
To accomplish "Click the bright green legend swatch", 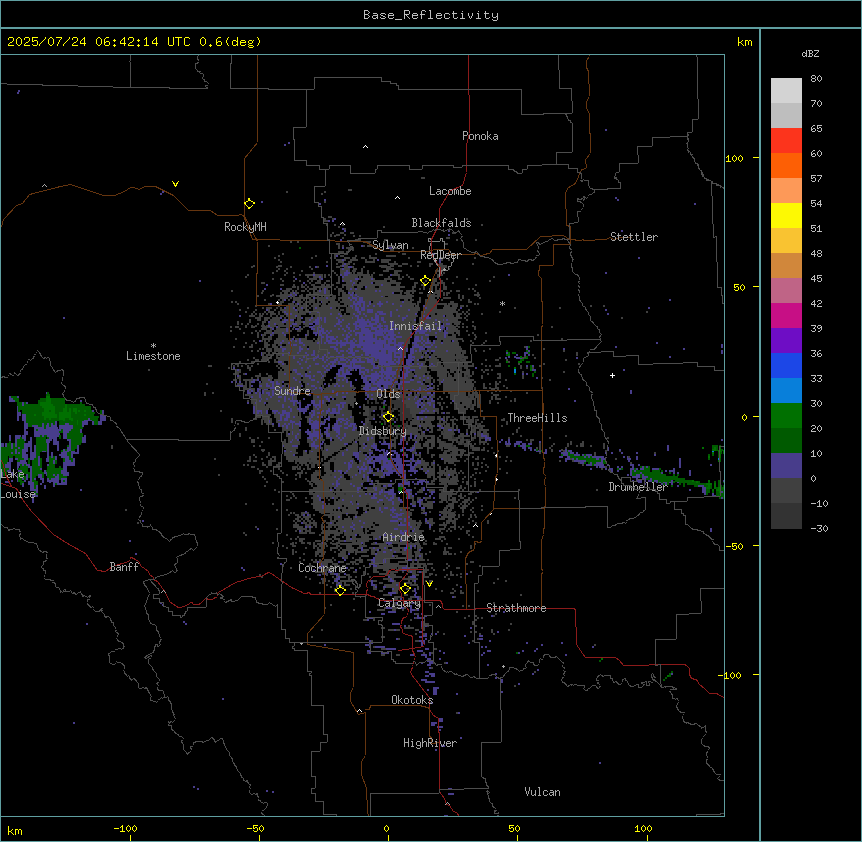I will [x=786, y=416].
